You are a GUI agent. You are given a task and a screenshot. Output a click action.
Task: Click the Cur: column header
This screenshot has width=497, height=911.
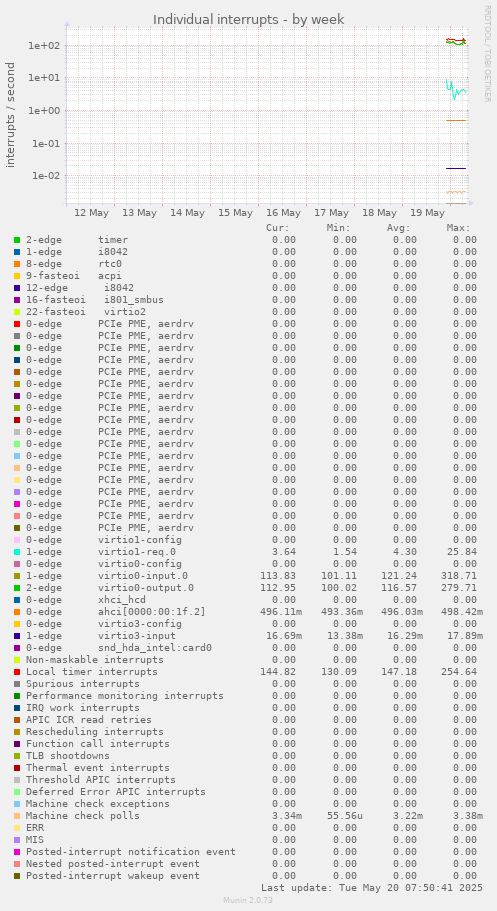(x=278, y=228)
